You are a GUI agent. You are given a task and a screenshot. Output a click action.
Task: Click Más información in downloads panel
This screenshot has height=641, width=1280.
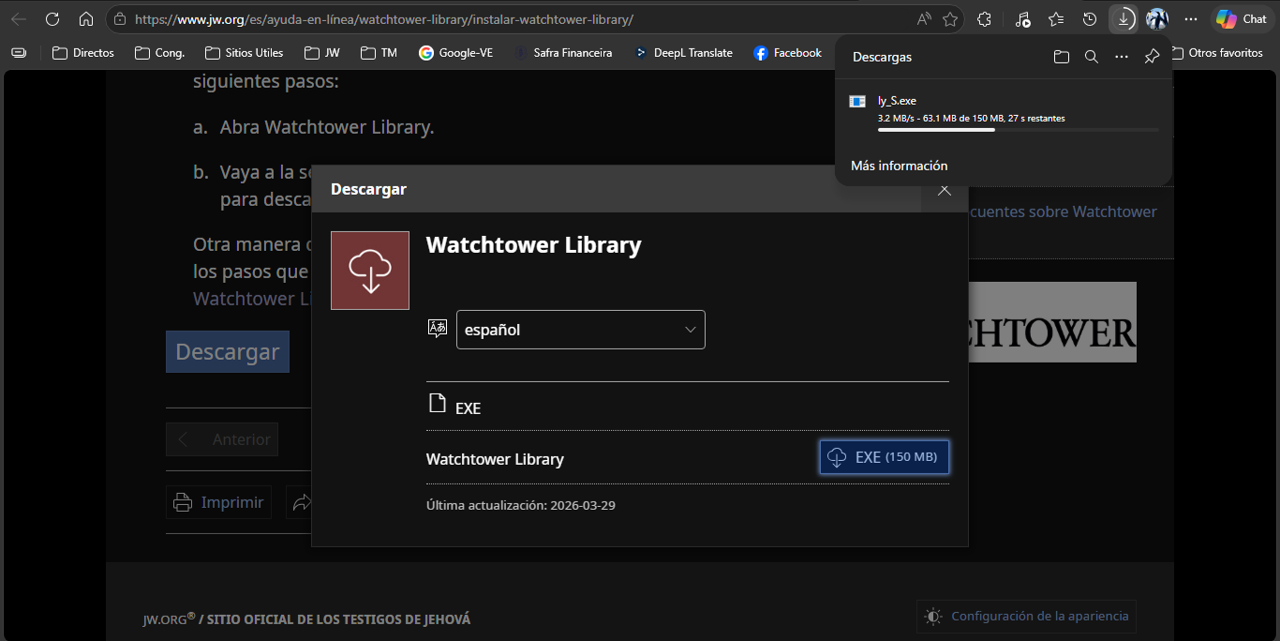tap(899, 165)
